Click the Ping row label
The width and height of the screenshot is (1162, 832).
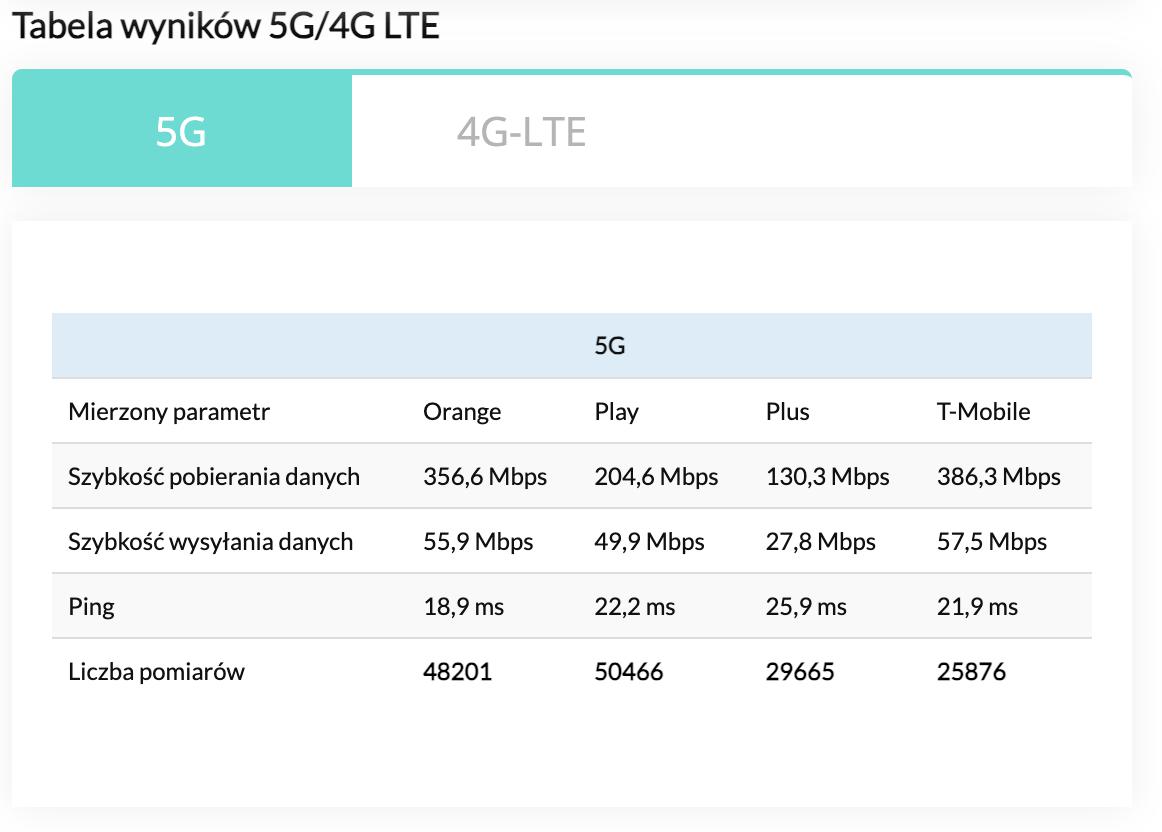pos(91,607)
